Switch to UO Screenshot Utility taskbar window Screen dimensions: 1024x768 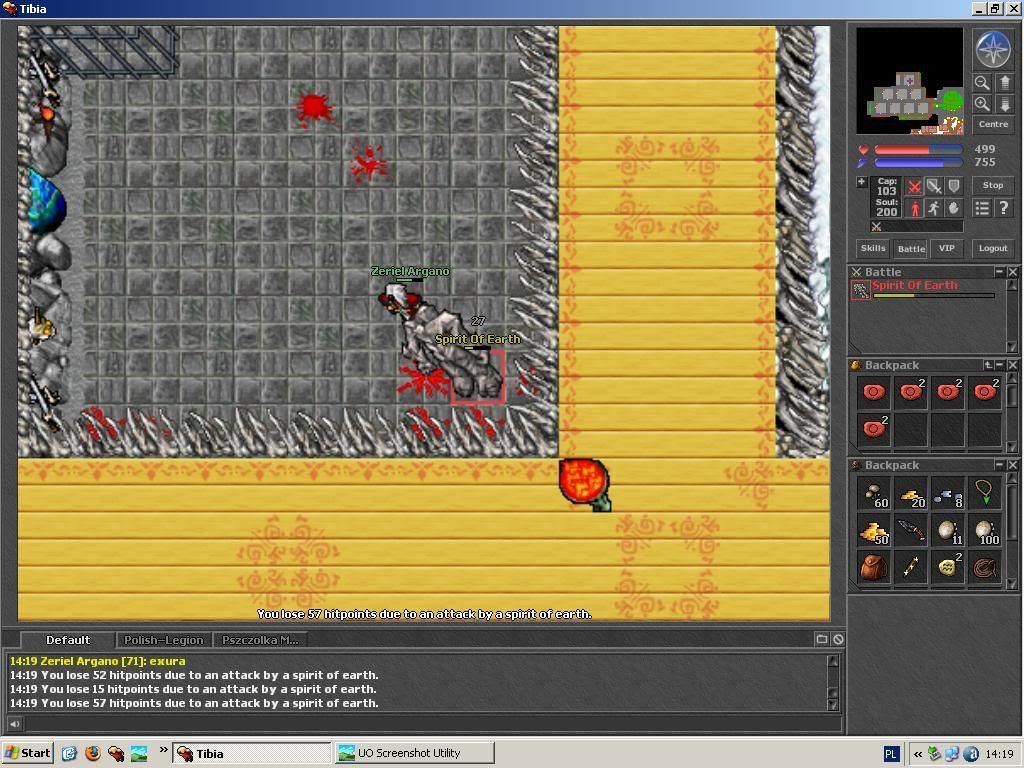coord(415,753)
